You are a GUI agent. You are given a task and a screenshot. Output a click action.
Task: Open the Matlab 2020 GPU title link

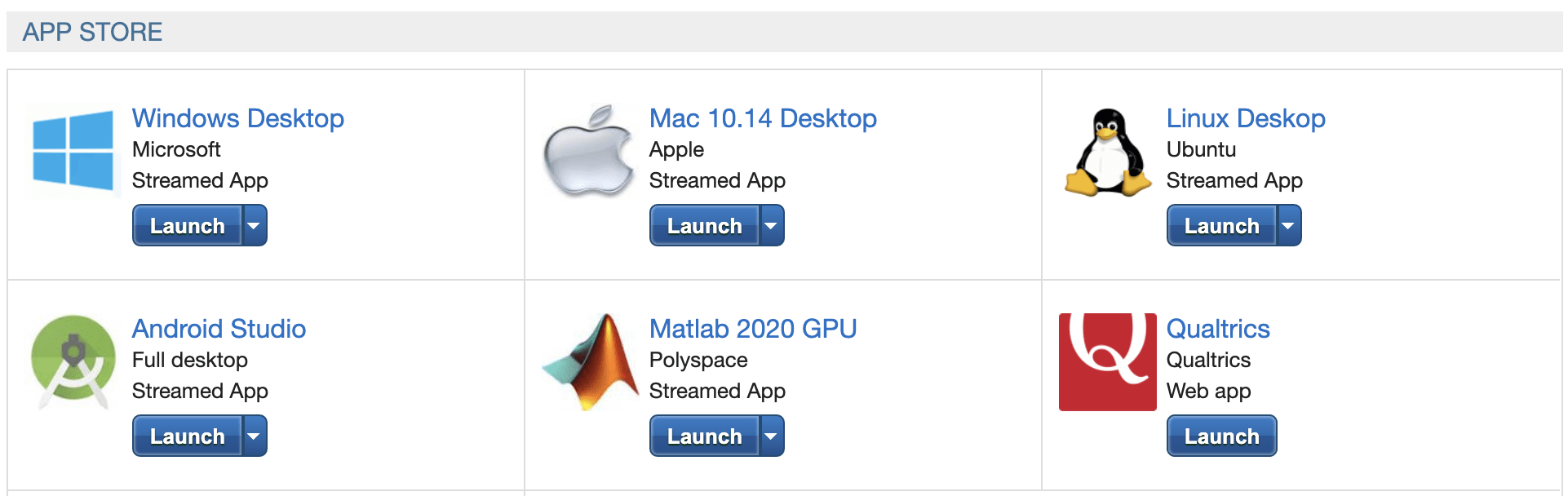(753, 329)
